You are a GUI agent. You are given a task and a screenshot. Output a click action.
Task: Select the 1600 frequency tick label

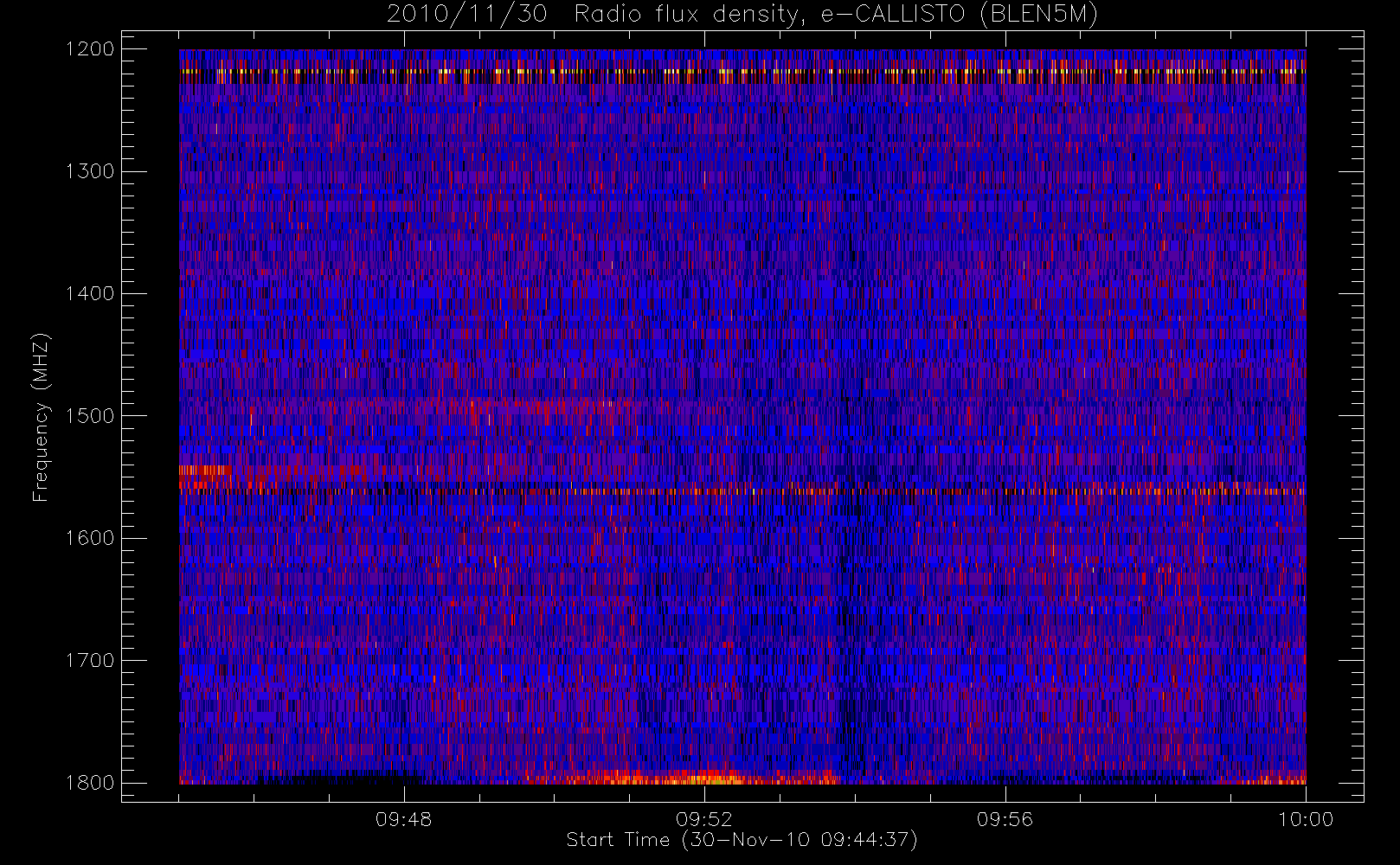(x=90, y=538)
